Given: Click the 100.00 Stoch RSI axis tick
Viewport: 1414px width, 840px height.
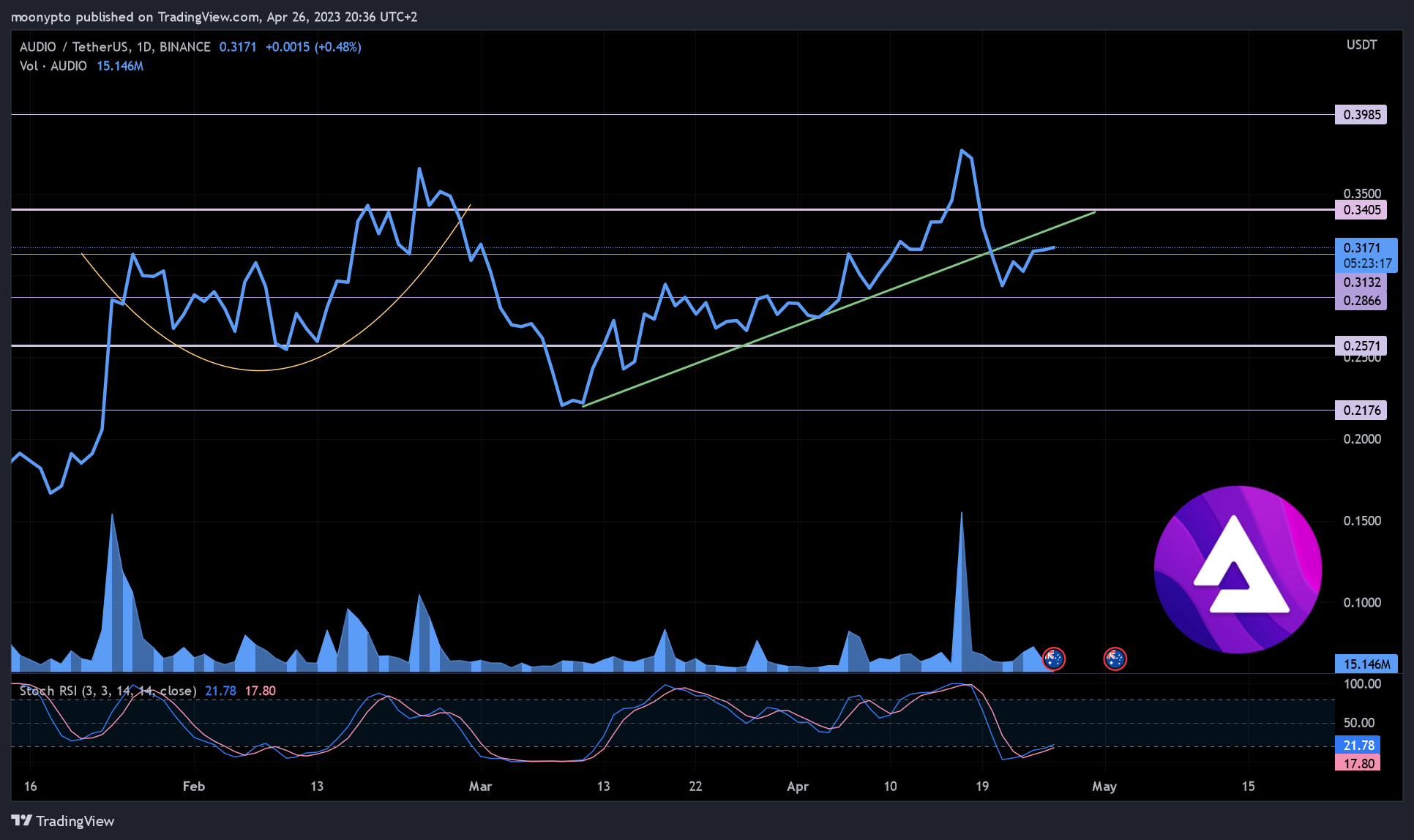Looking at the screenshot, I should [x=1362, y=684].
